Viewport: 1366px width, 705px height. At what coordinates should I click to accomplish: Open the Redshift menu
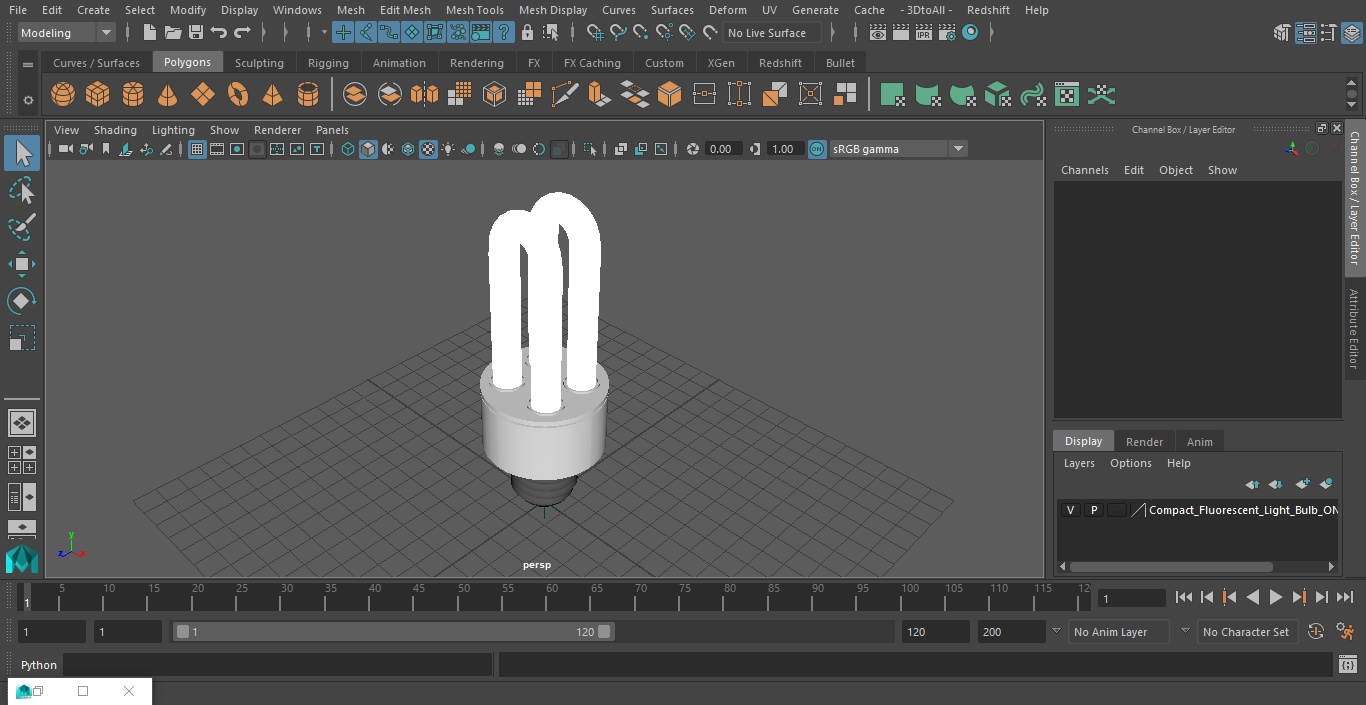tap(988, 10)
